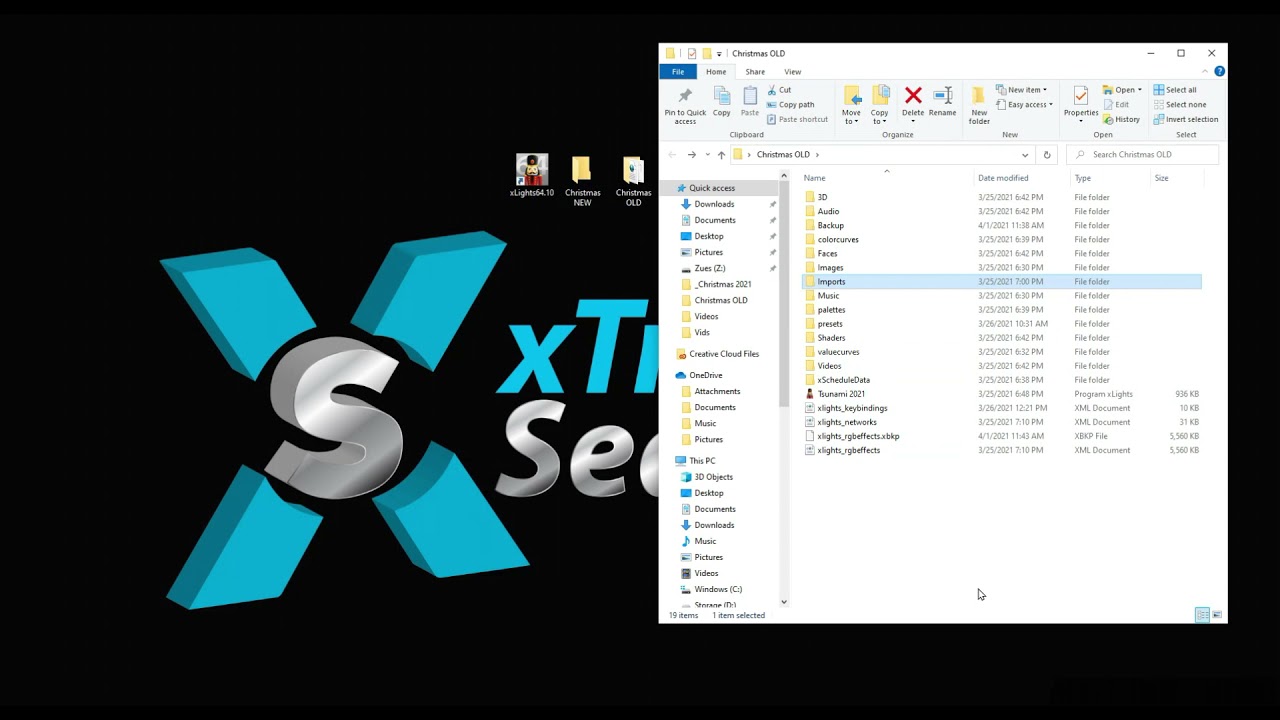This screenshot has width=1280, height=720.
Task: Click the Refresh button in address bar
Action: coord(1047,155)
